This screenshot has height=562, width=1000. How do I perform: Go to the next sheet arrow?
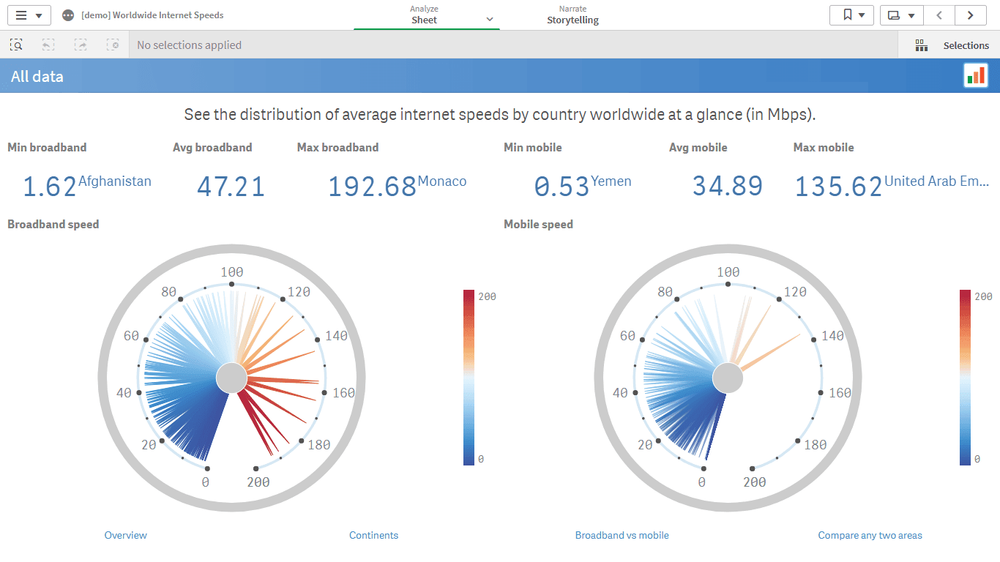[970, 15]
